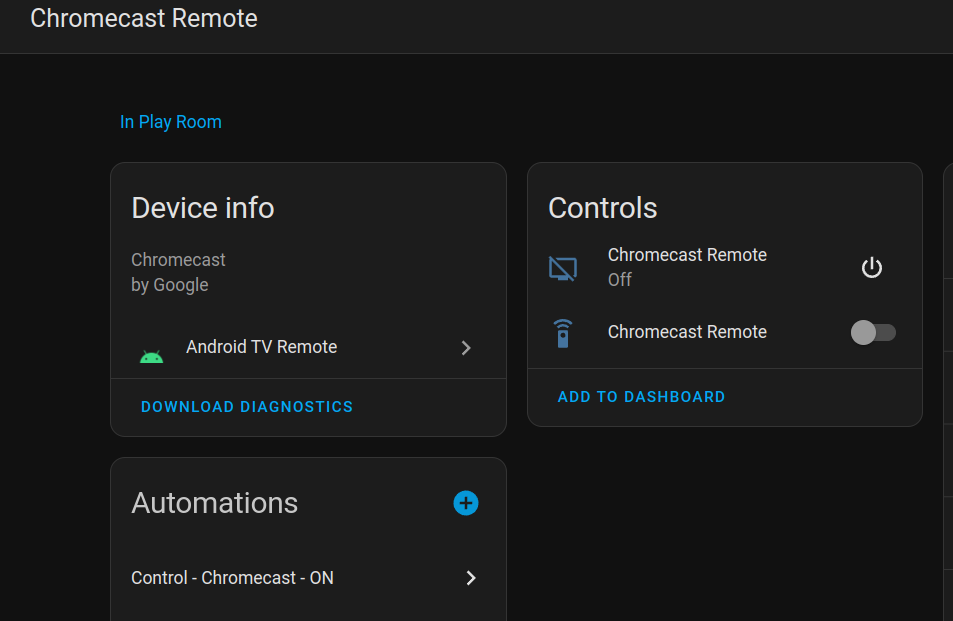Viewport: 953px width, 621px height.
Task: Add a new automation with the plus icon
Action: (465, 503)
